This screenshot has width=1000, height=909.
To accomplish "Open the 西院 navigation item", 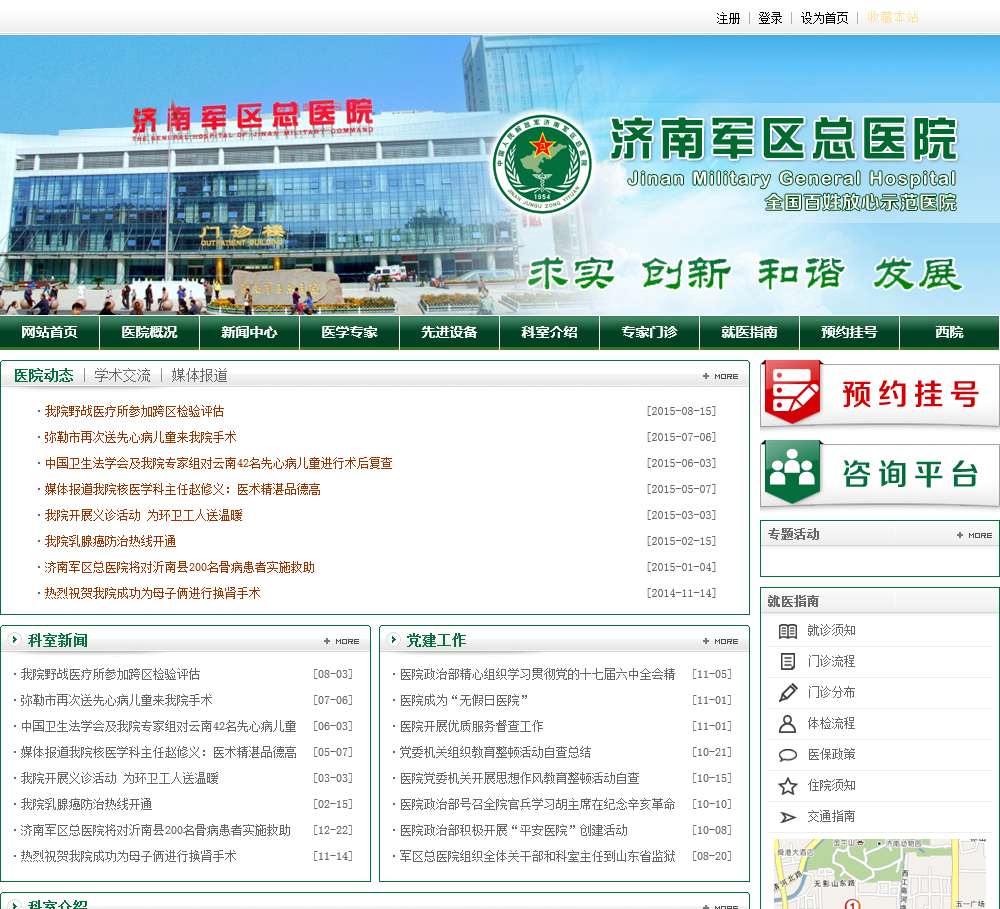I will point(950,332).
